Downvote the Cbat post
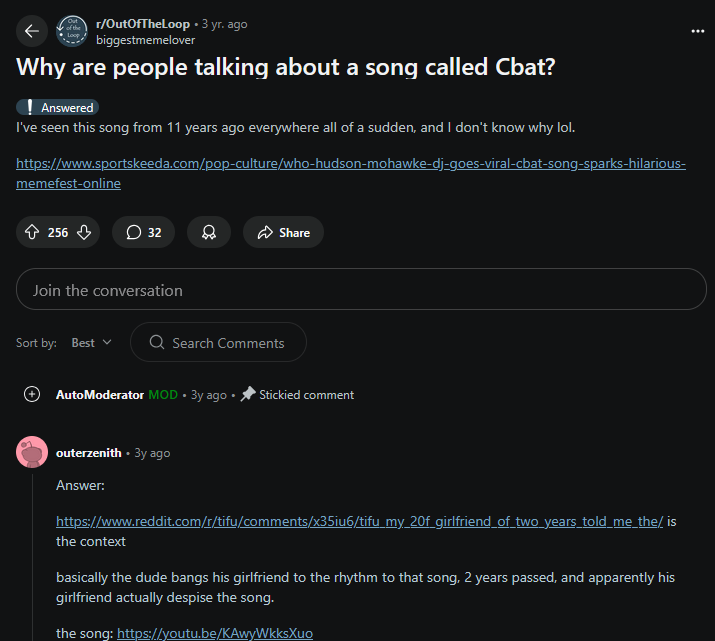The width and height of the screenshot is (715, 641). coord(84,232)
